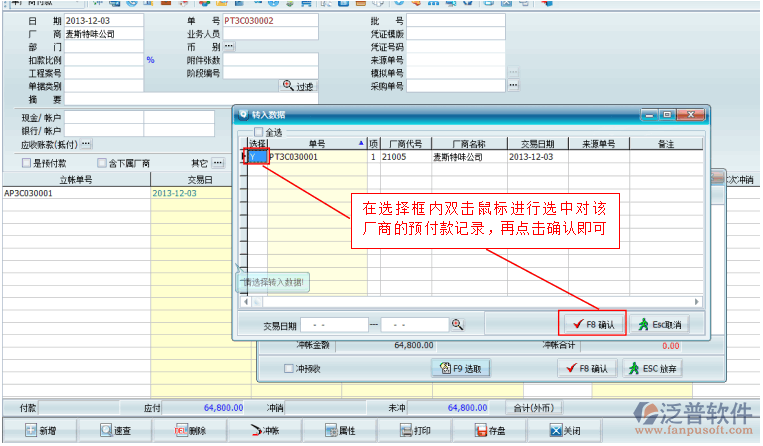Click the dialog's 交易日期 end date field
The height and width of the screenshot is (446, 763).
415,324
